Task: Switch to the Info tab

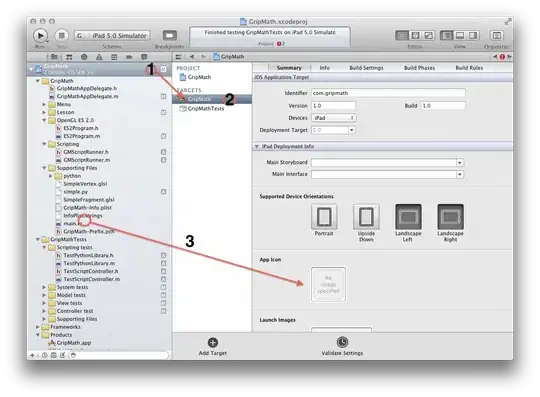Action: 324,68
